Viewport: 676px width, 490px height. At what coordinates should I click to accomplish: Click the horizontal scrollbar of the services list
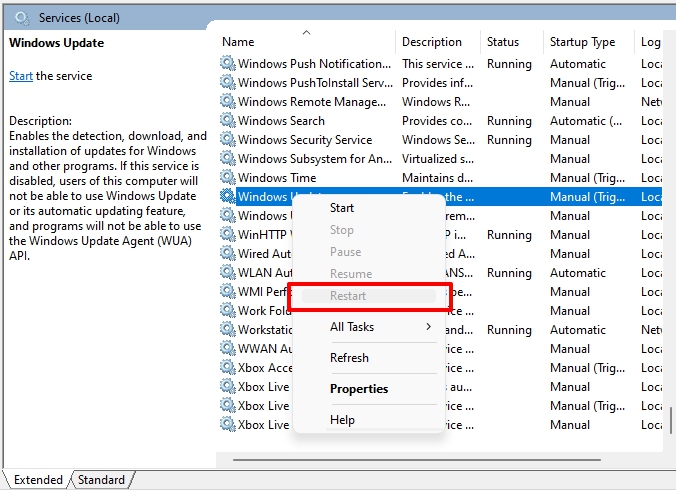(417, 460)
